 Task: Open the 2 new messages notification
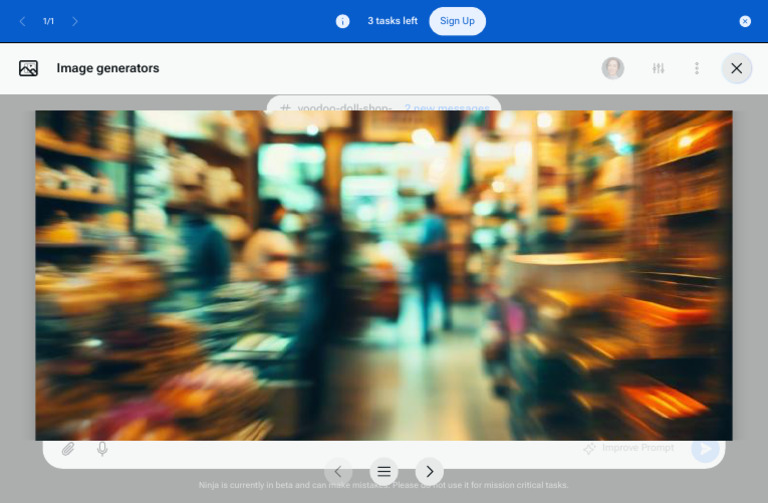click(446, 107)
